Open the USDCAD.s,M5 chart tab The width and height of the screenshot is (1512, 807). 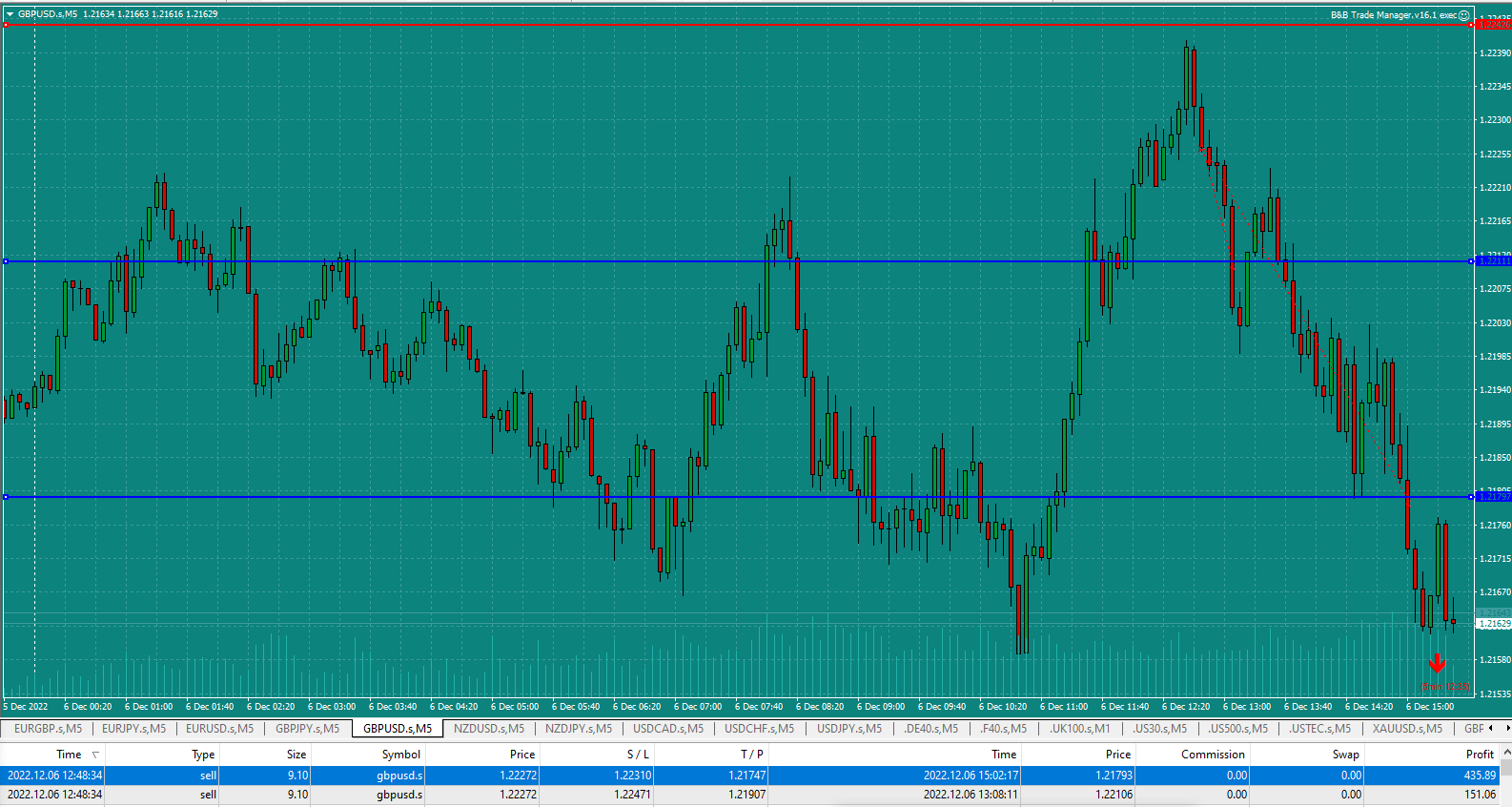point(668,729)
